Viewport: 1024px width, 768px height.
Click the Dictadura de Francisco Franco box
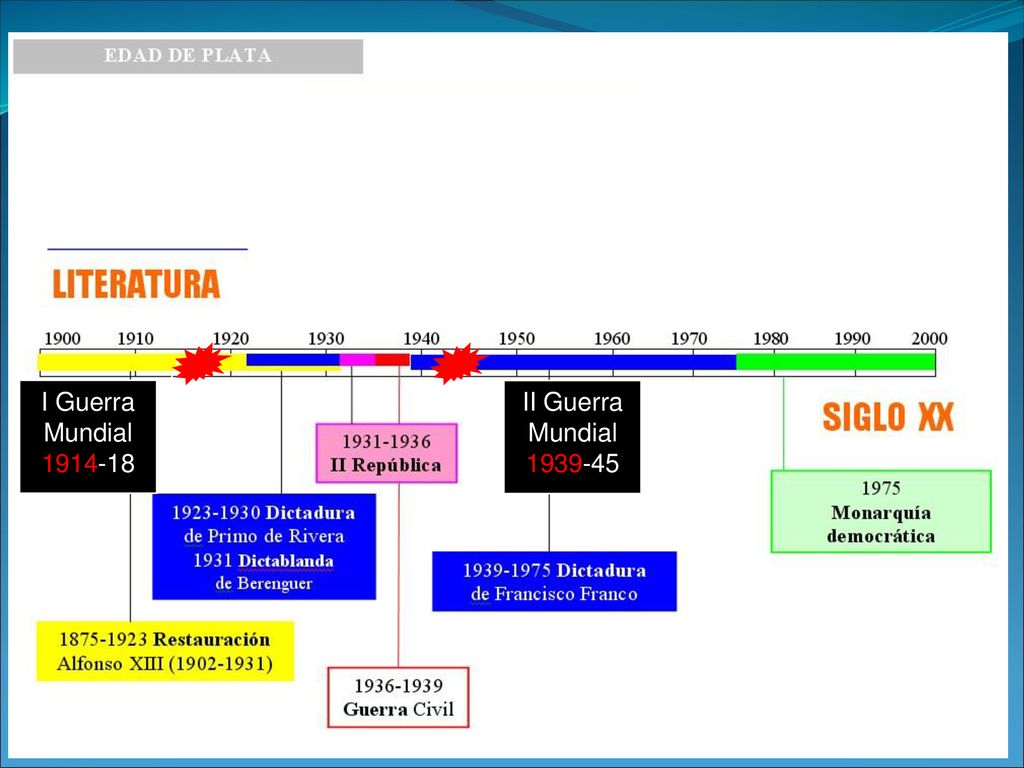tap(554, 581)
